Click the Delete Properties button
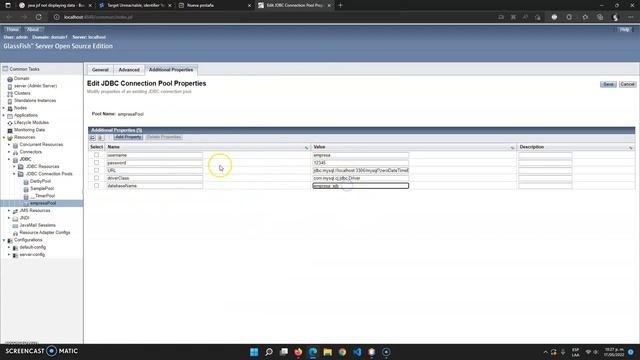 (164, 138)
